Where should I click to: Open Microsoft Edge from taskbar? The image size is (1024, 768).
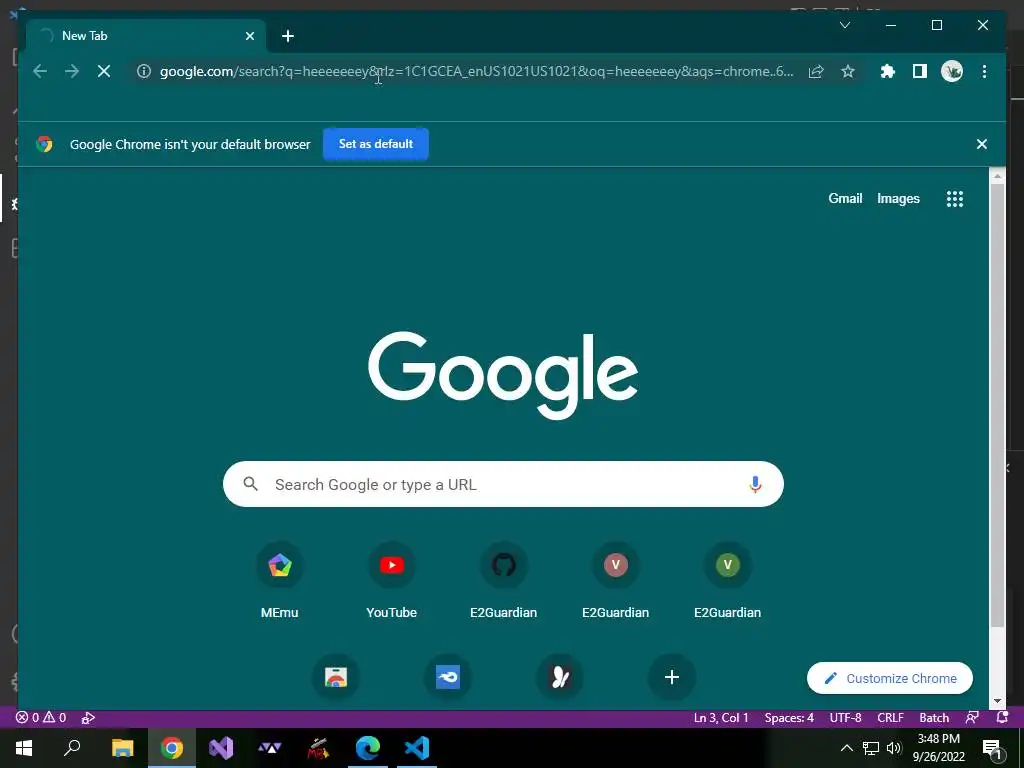tap(368, 748)
